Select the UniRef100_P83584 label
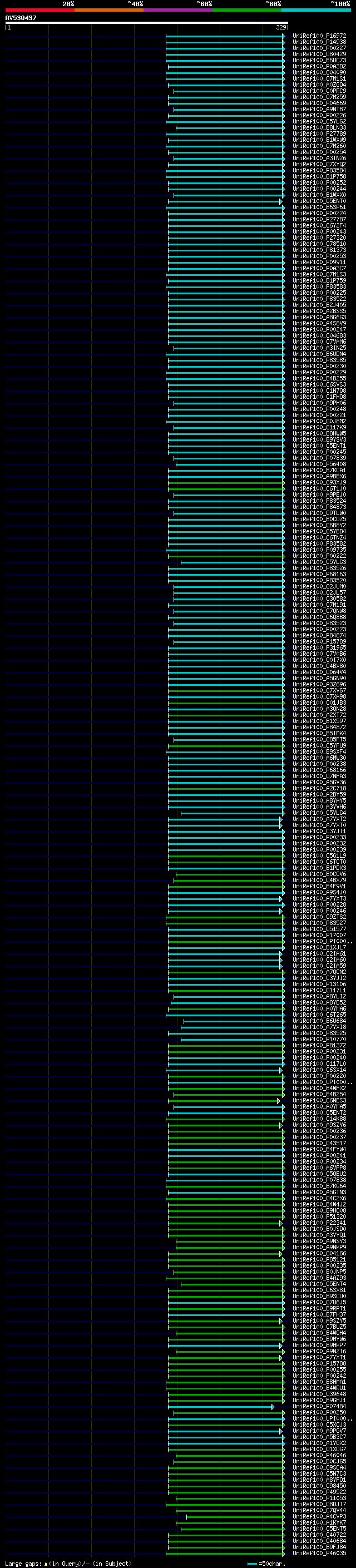 pyautogui.click(x=319, y=170)
